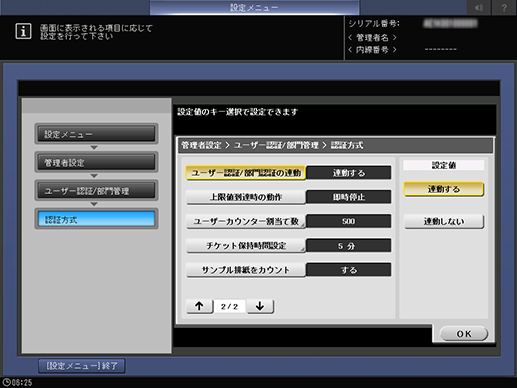Click the 設定値 header label
The width and height of the screenshot is (517, 388).
tap(444, 165)
